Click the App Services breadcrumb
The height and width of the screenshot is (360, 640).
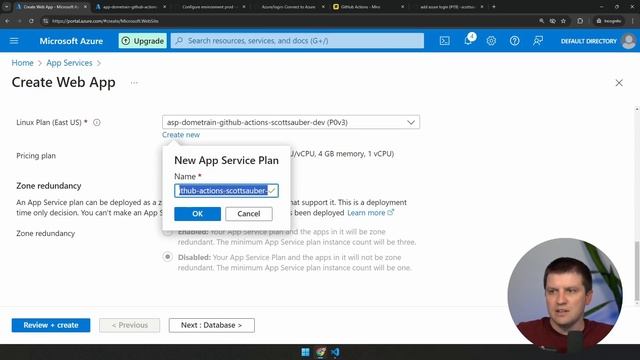coord(69,63)
